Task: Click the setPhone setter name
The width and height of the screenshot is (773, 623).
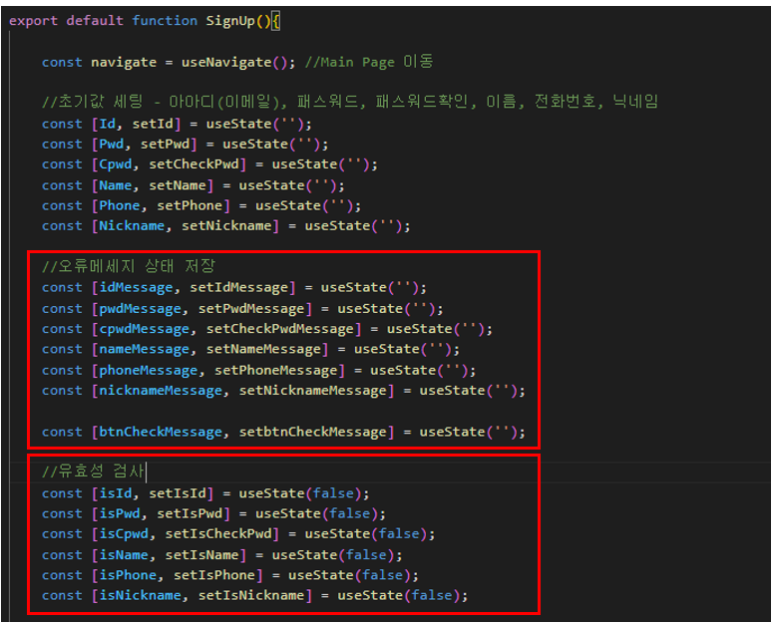Action: pos(189,206)
